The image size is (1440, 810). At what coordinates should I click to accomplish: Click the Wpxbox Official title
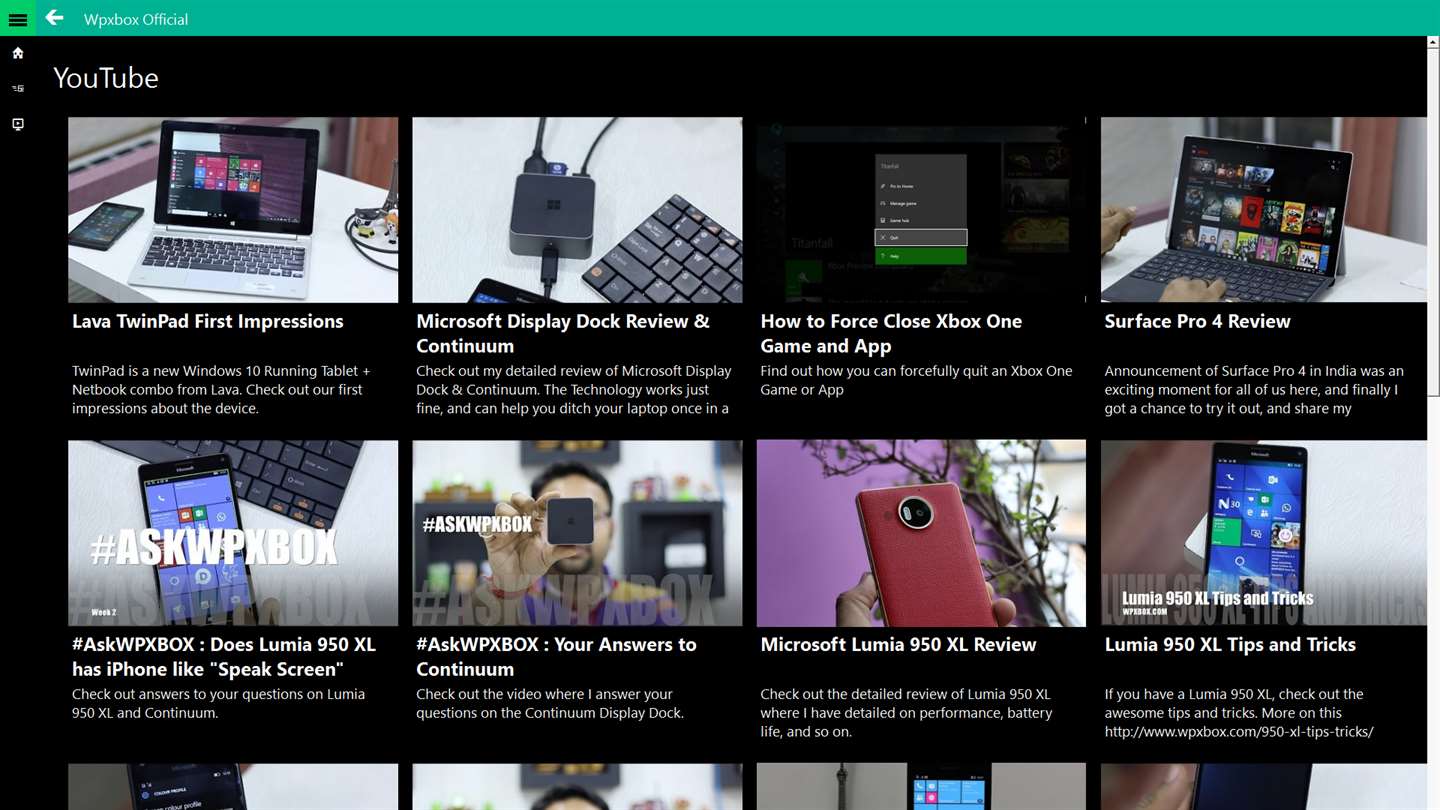point(136,19)
